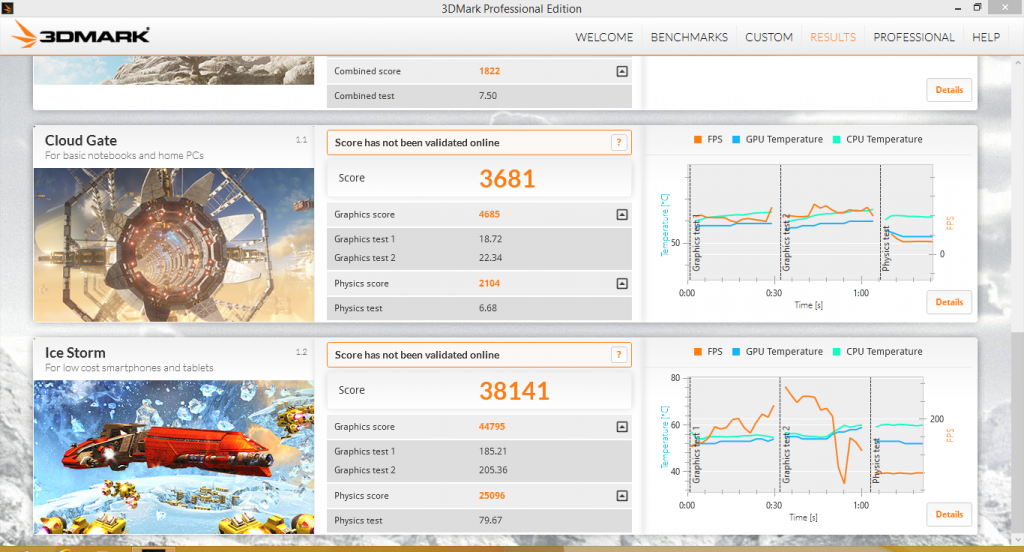The image size is (1024, 552).
Task: Go to the WELCOME tab
Action: [604, 37]
